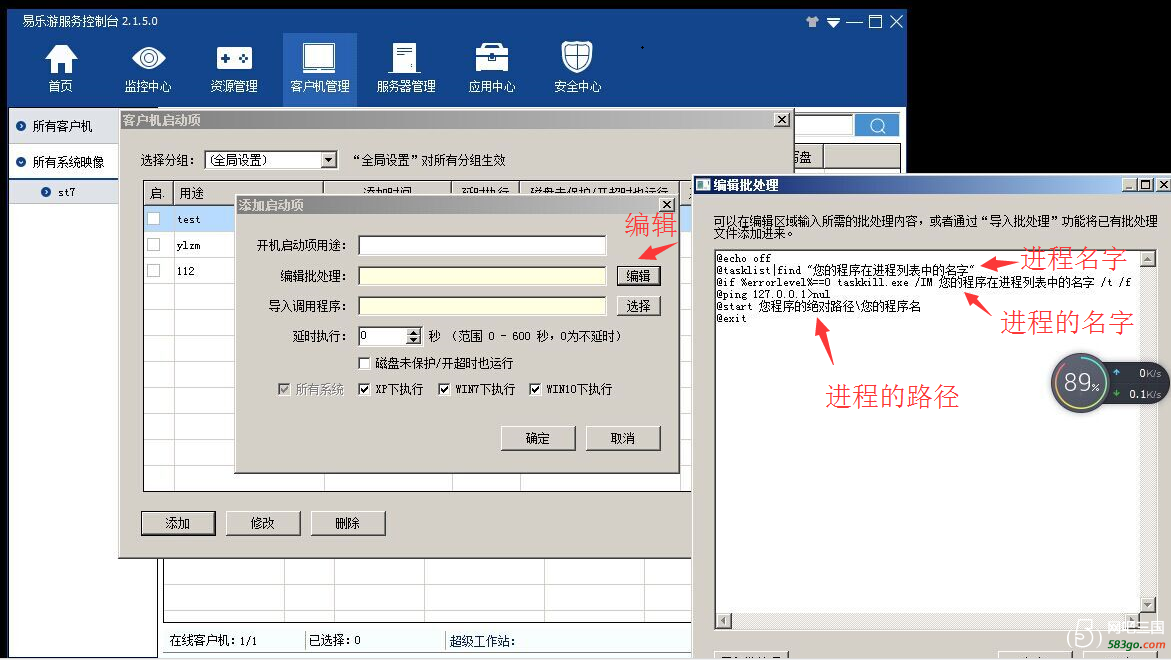The width and height of the screenshot is (1171, 660).
Task: Select the ylzm row text
Action: click(x=188, y=245)
